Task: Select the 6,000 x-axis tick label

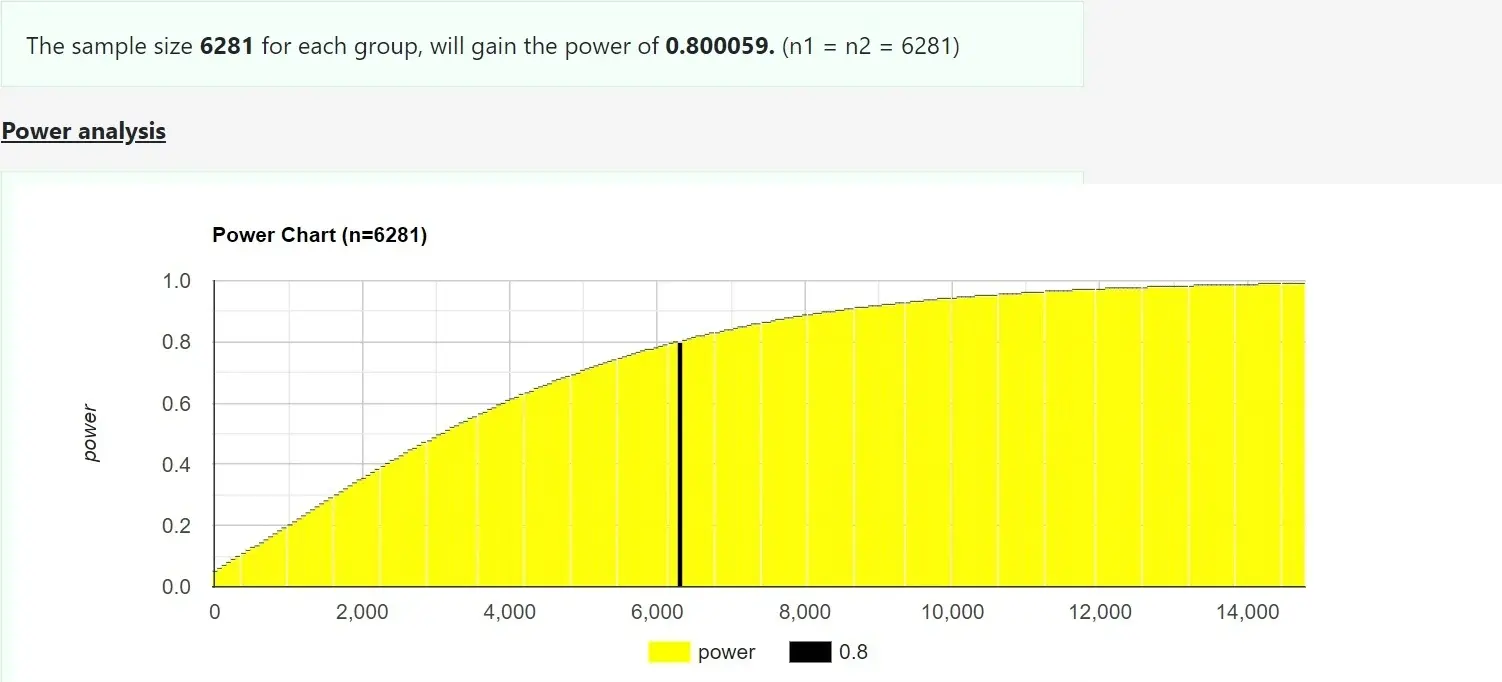Action: [x=657, y=612]
